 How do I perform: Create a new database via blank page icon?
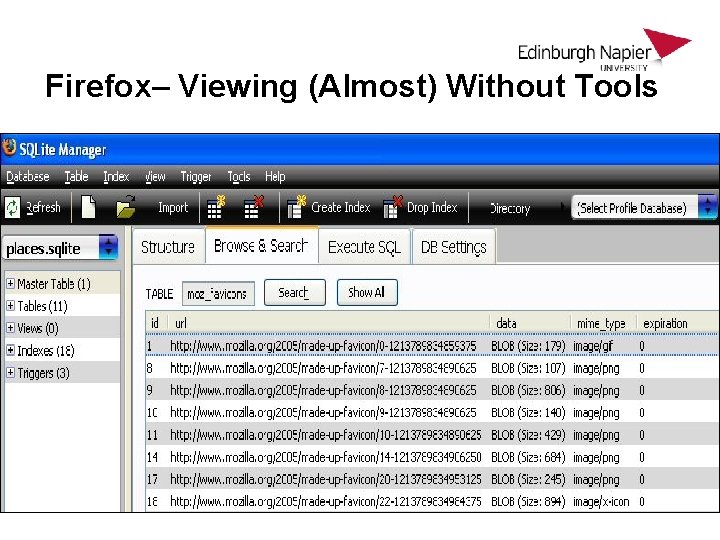coord(88,207)
